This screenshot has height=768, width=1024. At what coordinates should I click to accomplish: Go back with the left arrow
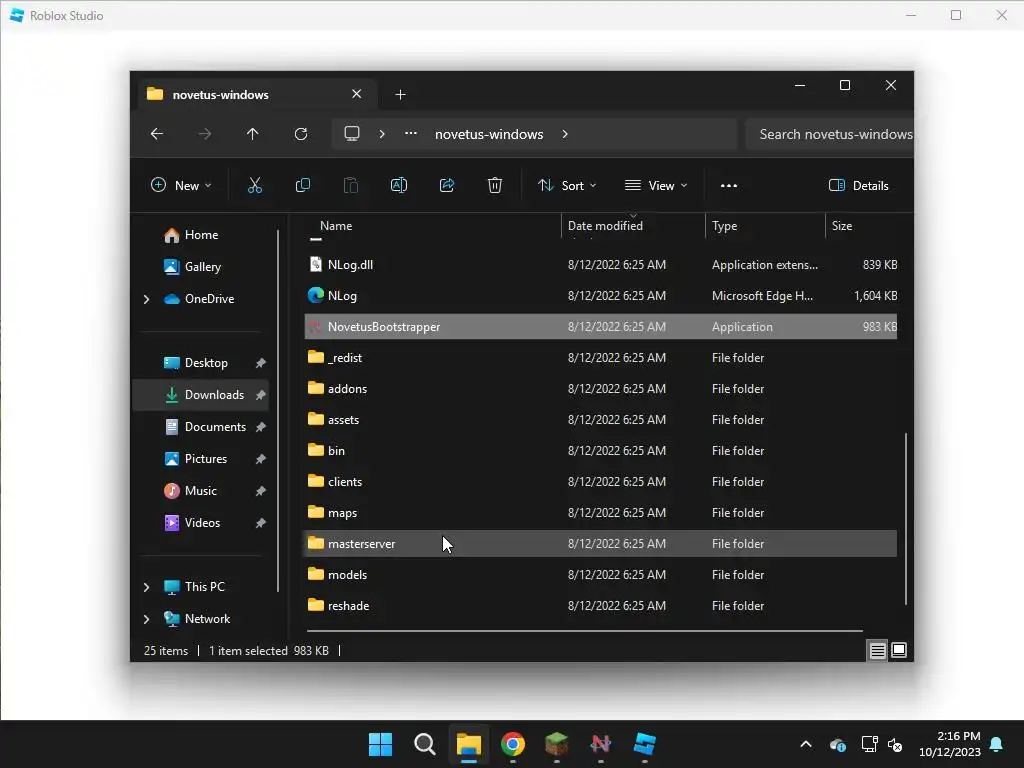click(x=157, y=134)
